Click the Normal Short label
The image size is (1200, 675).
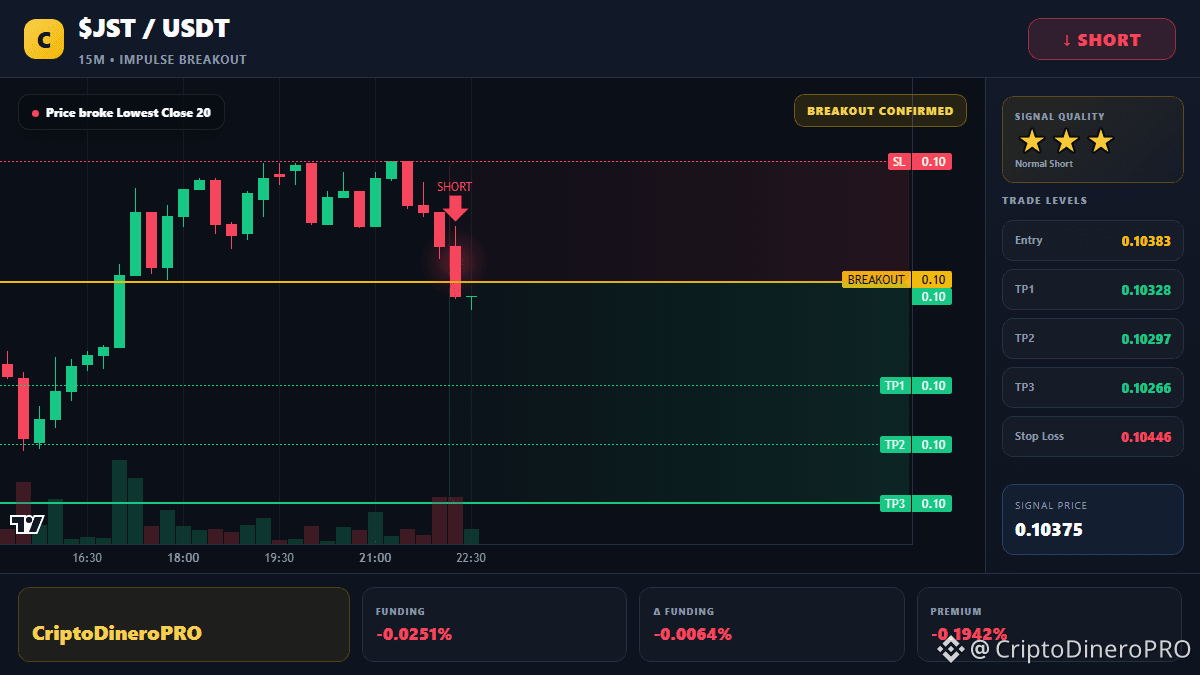click(1044, 164)
